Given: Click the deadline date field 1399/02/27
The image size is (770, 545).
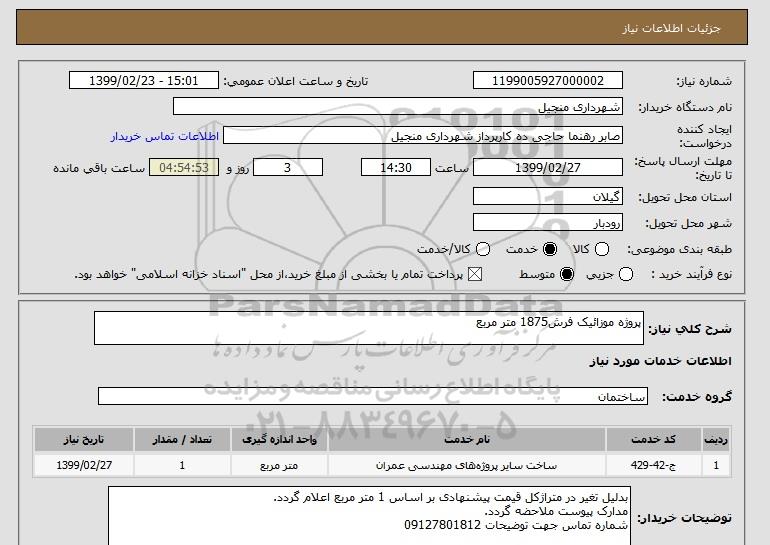Looking at the screenshot, I should click(x=548, y=167).
